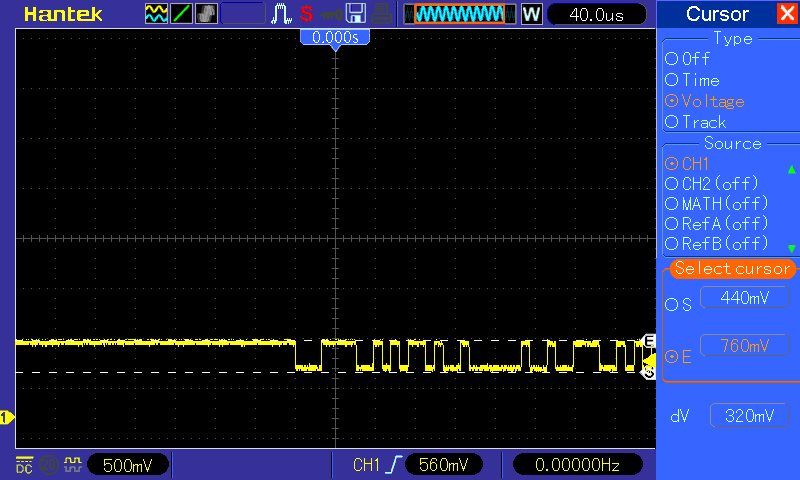Click the floppy disk save icon
Screen dimensions: 800x480
356,14
